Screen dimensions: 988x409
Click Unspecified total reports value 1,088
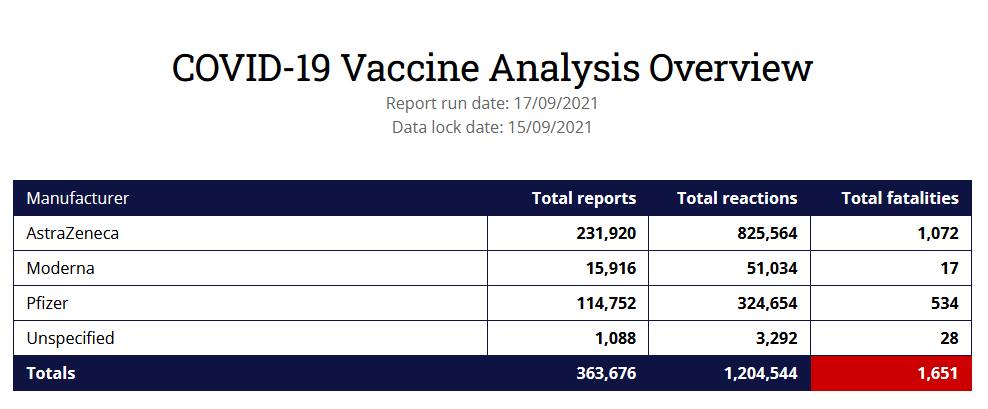[x=611, y=338]
